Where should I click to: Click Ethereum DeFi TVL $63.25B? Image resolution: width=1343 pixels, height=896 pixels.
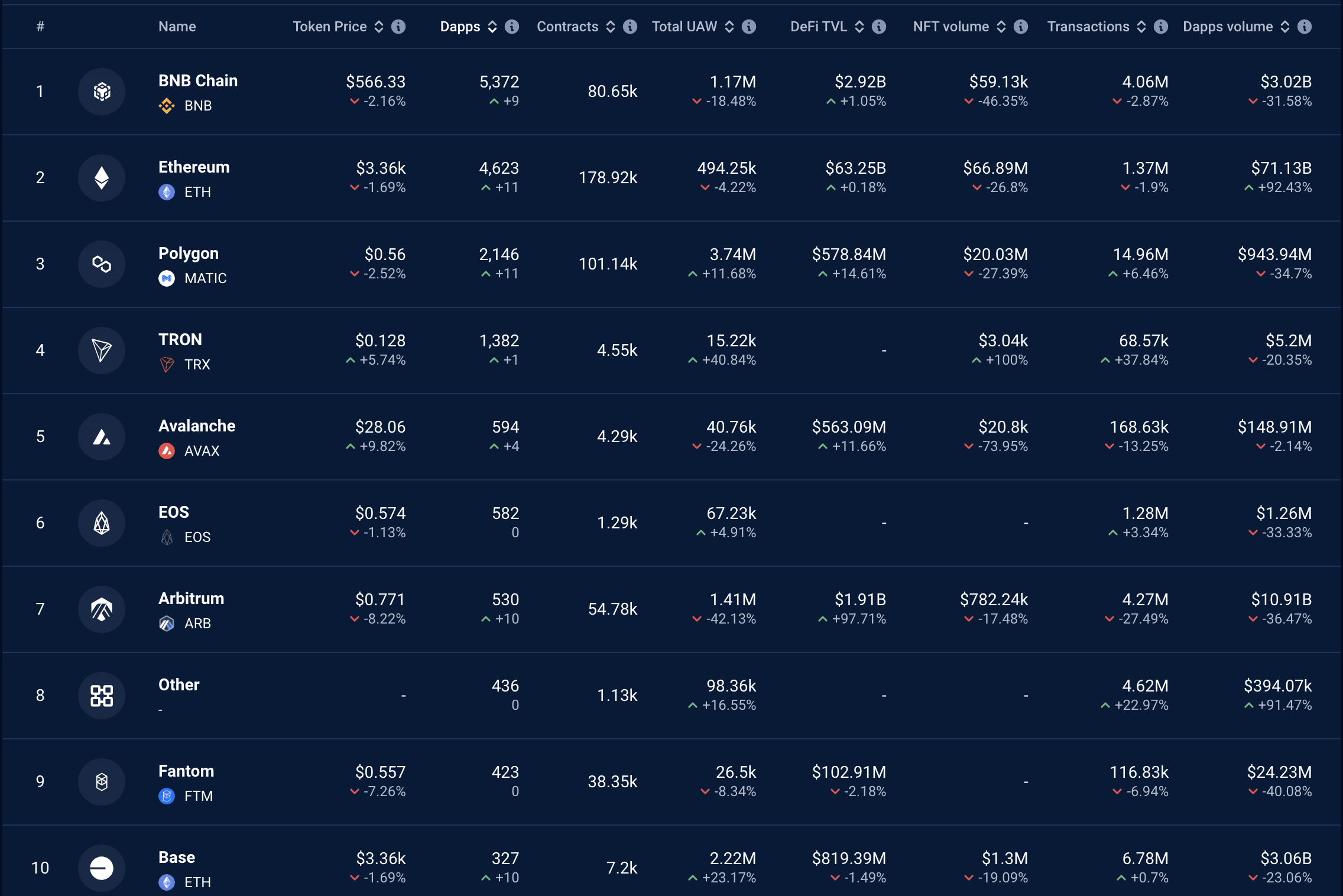[856, 168]
